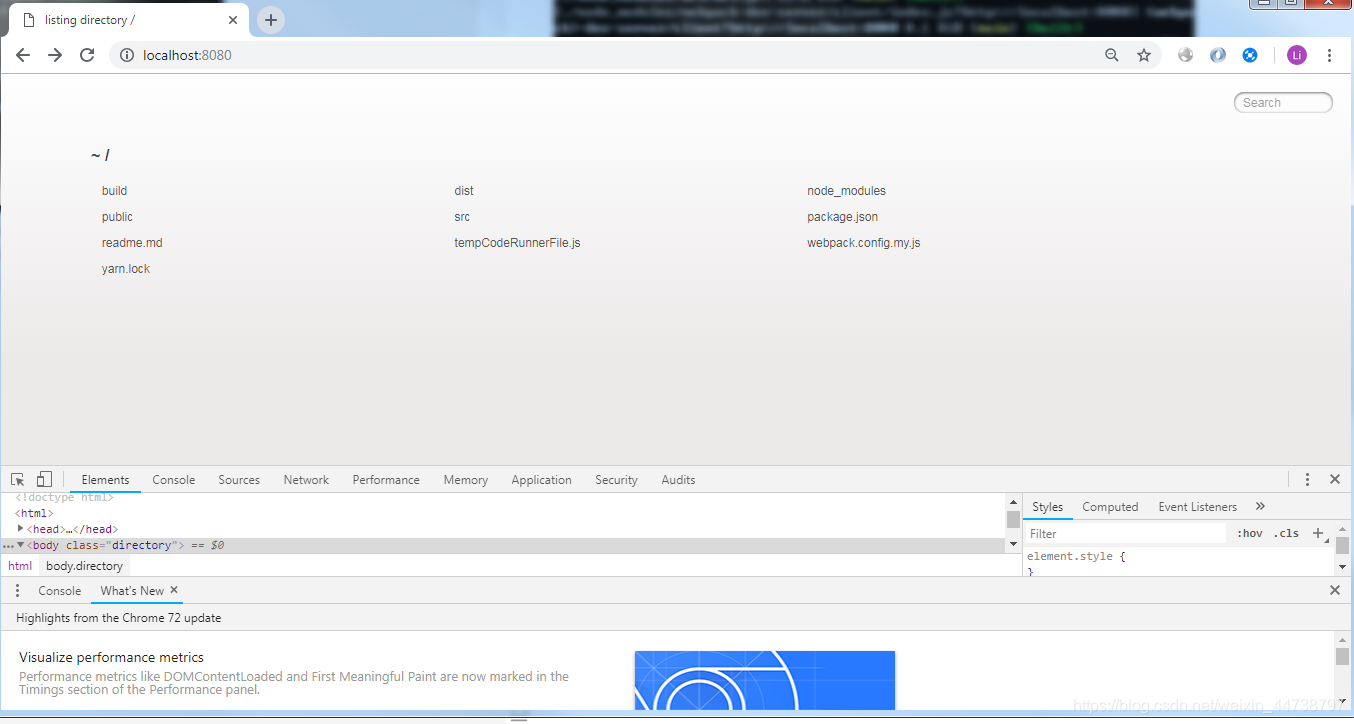Toggle the device toolbar
The width and height of the screenshot is (1354, 724).
point(44,480)
